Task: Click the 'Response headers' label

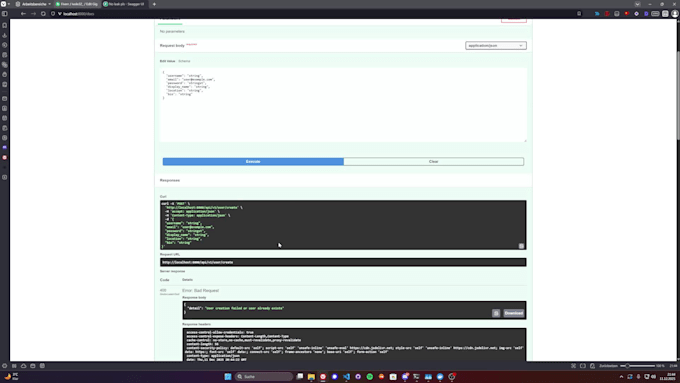Action: [x=196, y=324]
